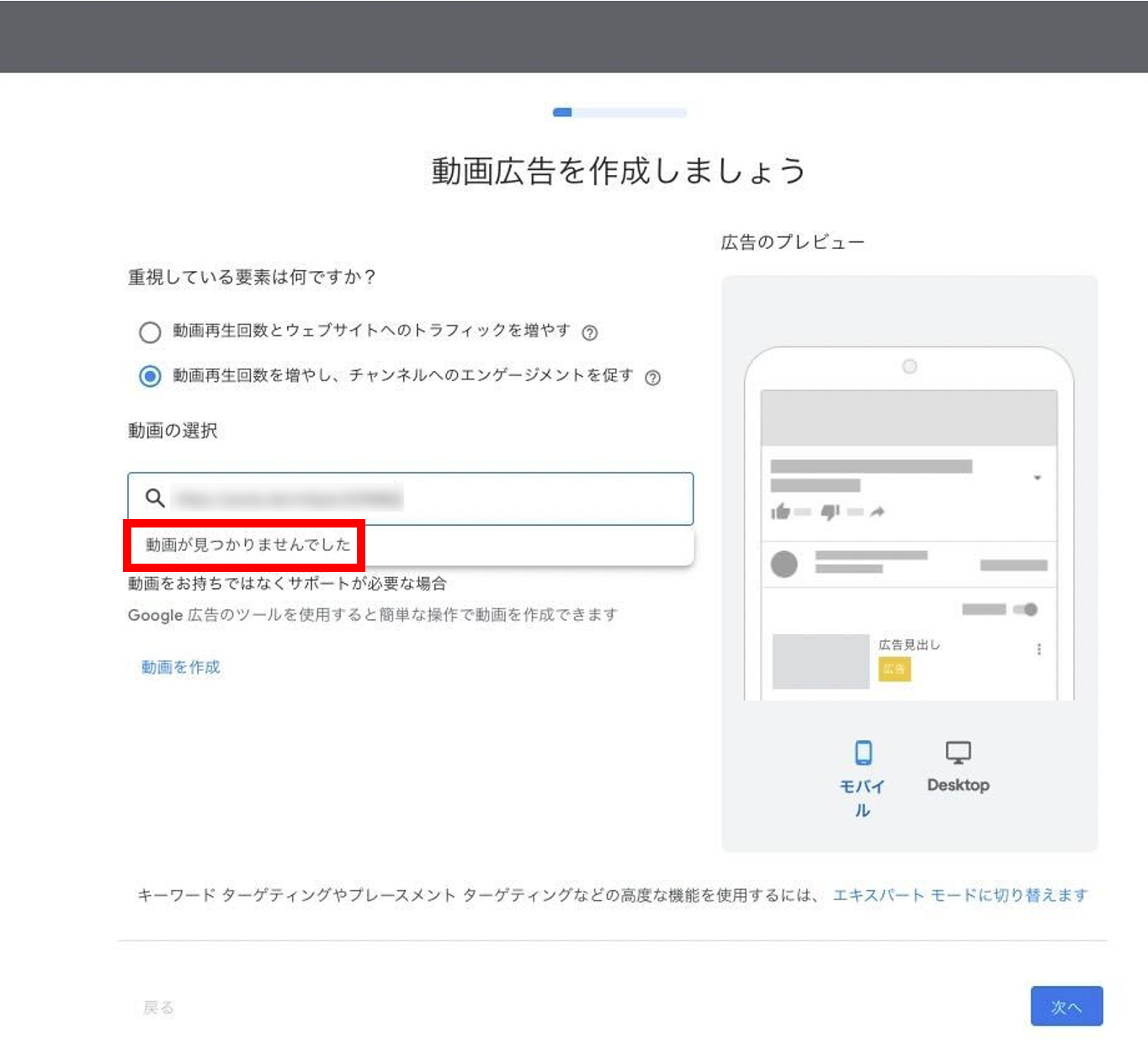Click the magnifier icon in video search
The image size is (1148, 1055).
tap(155, 498)
